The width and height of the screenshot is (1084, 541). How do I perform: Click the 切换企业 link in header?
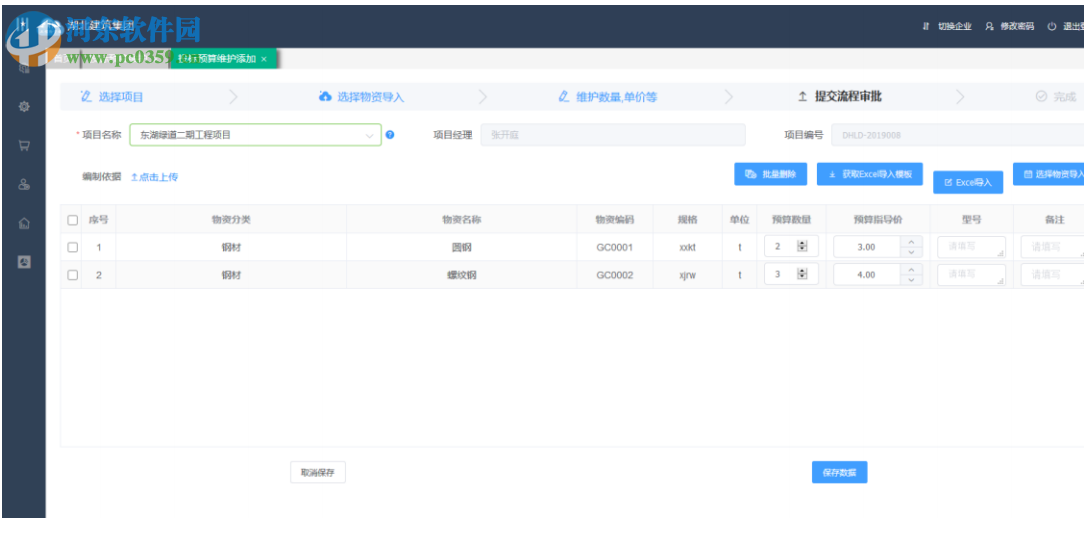click(954, 26)
